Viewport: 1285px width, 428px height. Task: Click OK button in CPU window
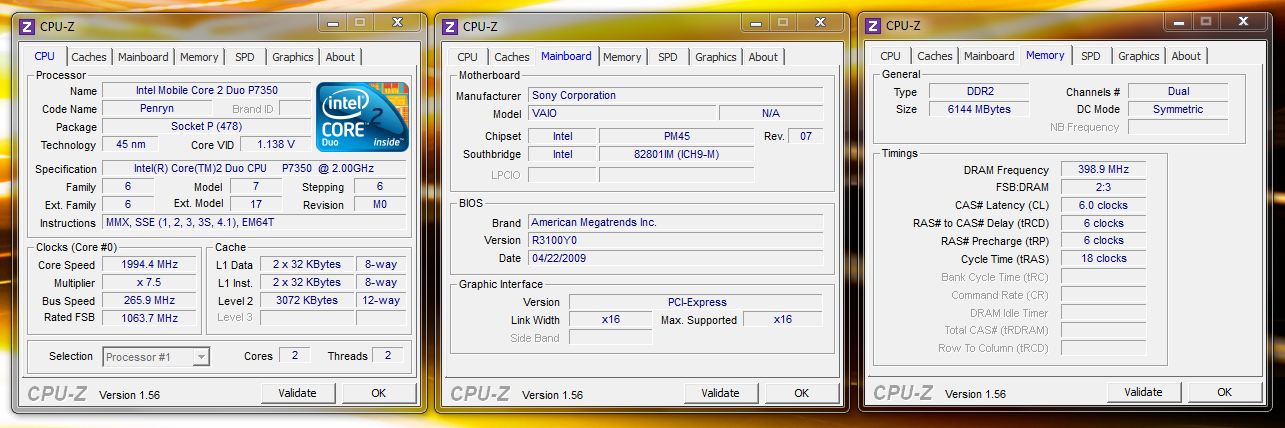[x=378, y=393]
